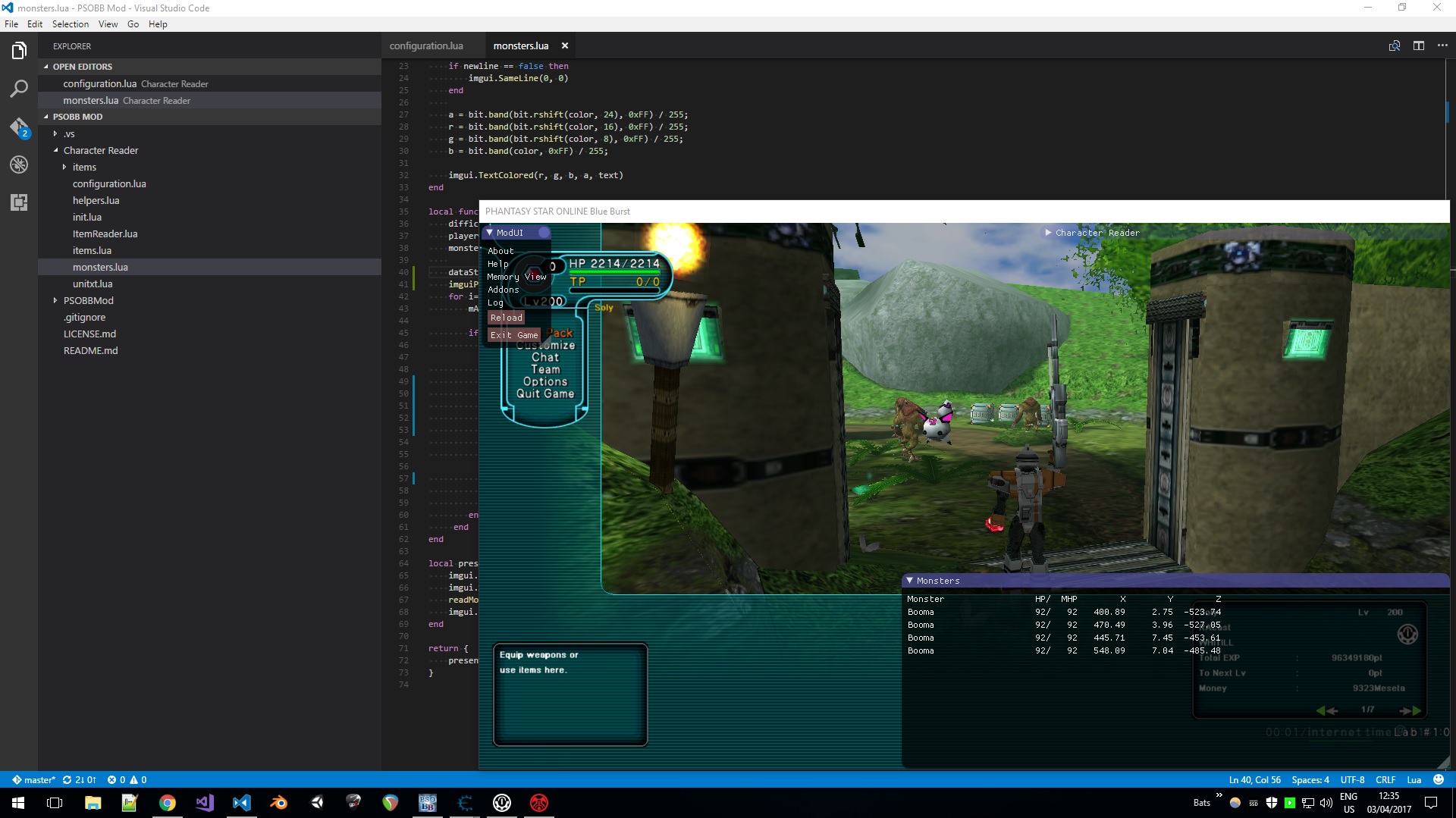This screenshot has height=818, width=1456.
Task: Switch to the configuration.lua tab
Action: (x=426, y=45)
